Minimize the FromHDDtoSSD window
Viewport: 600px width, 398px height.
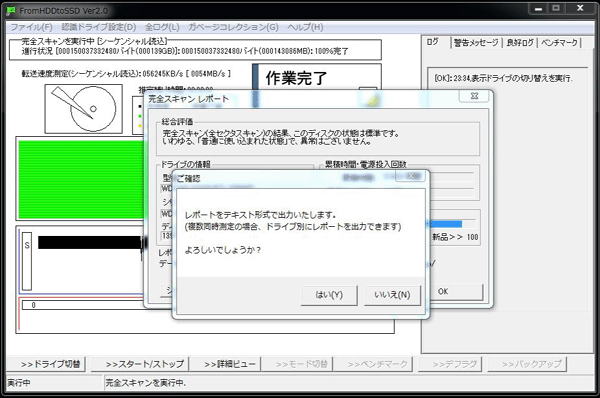tap(539, 8)
